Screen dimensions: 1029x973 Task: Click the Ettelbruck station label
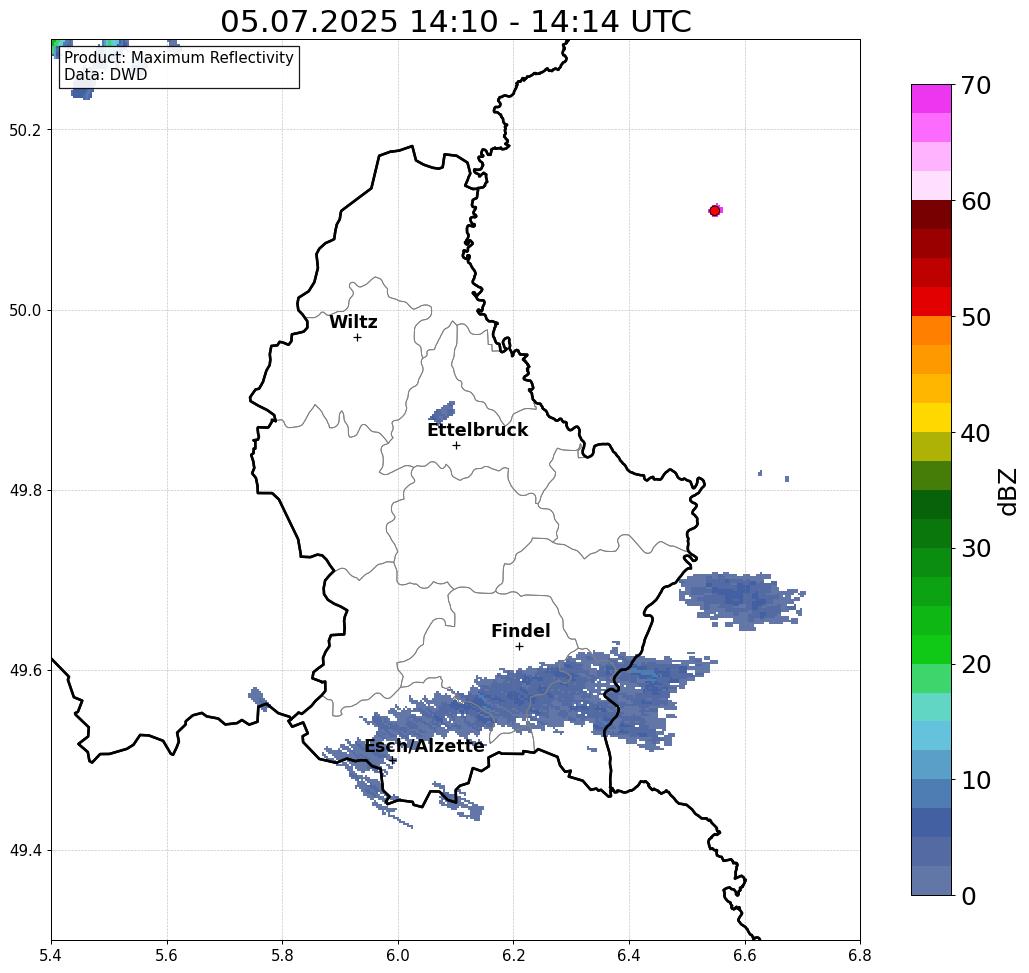[477, 430]
